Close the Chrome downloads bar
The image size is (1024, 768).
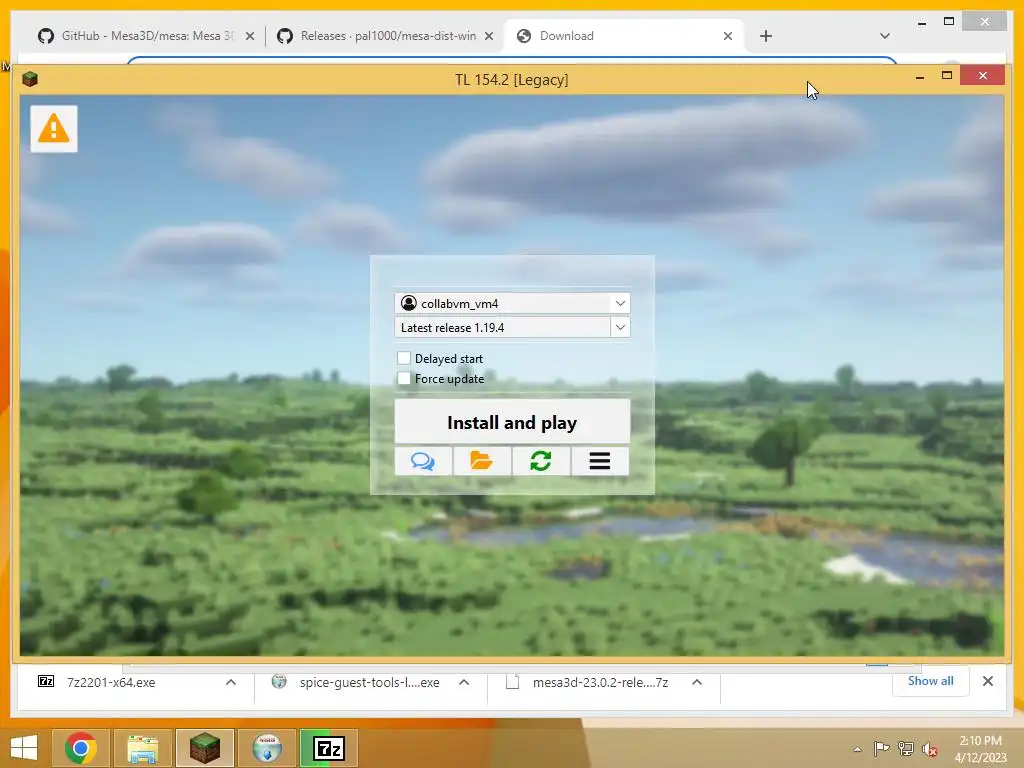tap(988, 681)
